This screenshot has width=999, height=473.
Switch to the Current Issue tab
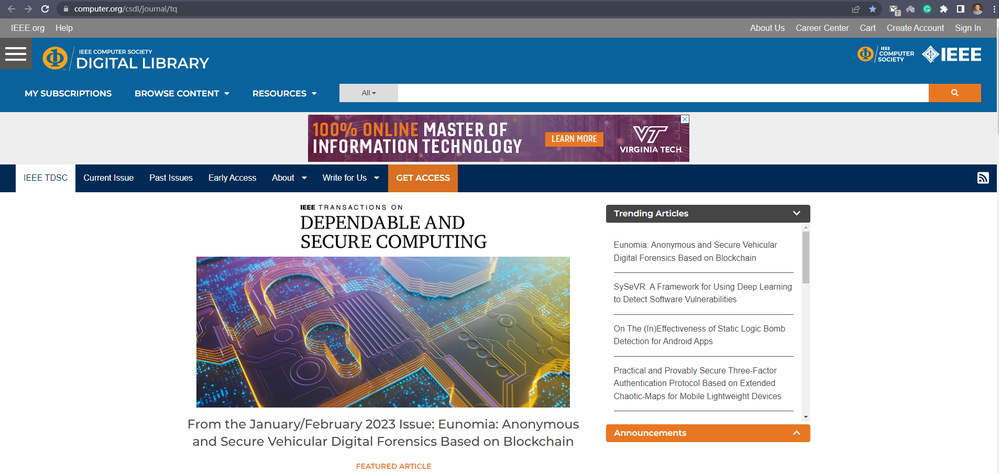click(108, 178)
